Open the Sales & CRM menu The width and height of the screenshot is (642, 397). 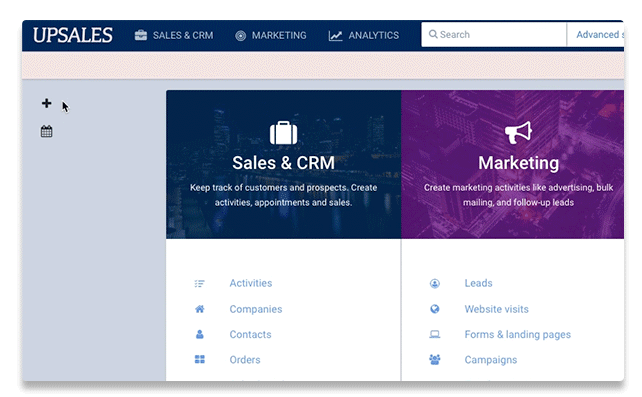(174, 35)
